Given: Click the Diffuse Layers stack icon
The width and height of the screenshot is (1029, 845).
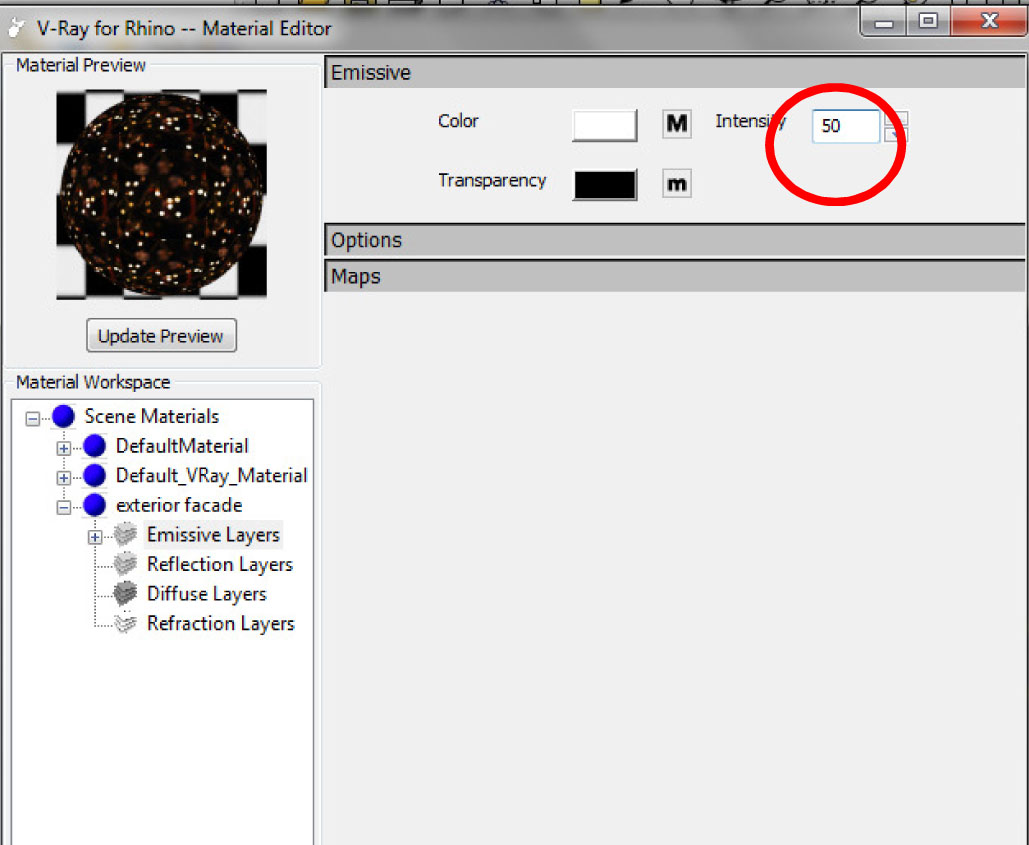Looking at the screenshot, I should pyautogui.click(x=125, y=594).
